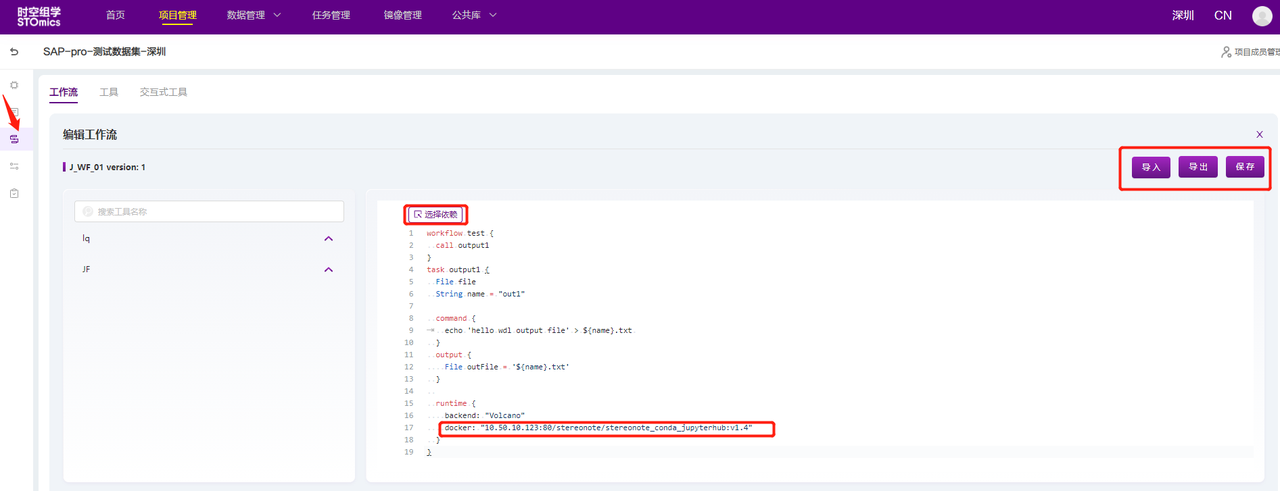Collapse the JF tool group
This screenshot has height=491, width=1280.
[x=328, y=270]
